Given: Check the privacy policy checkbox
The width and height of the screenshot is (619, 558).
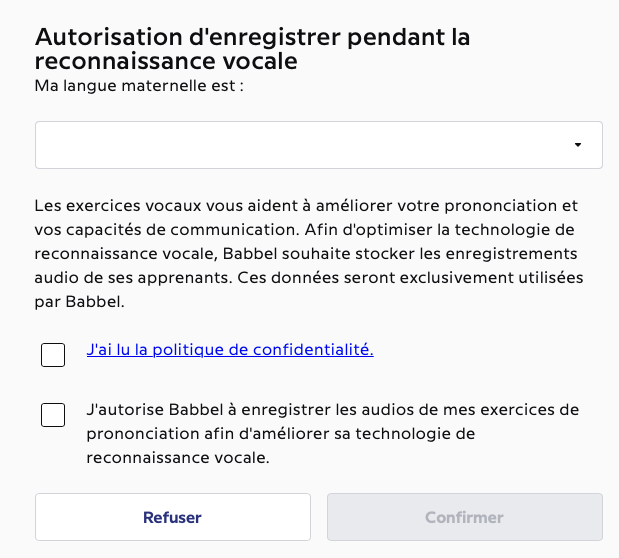Looking at the screenshot, I should [53, 354].
